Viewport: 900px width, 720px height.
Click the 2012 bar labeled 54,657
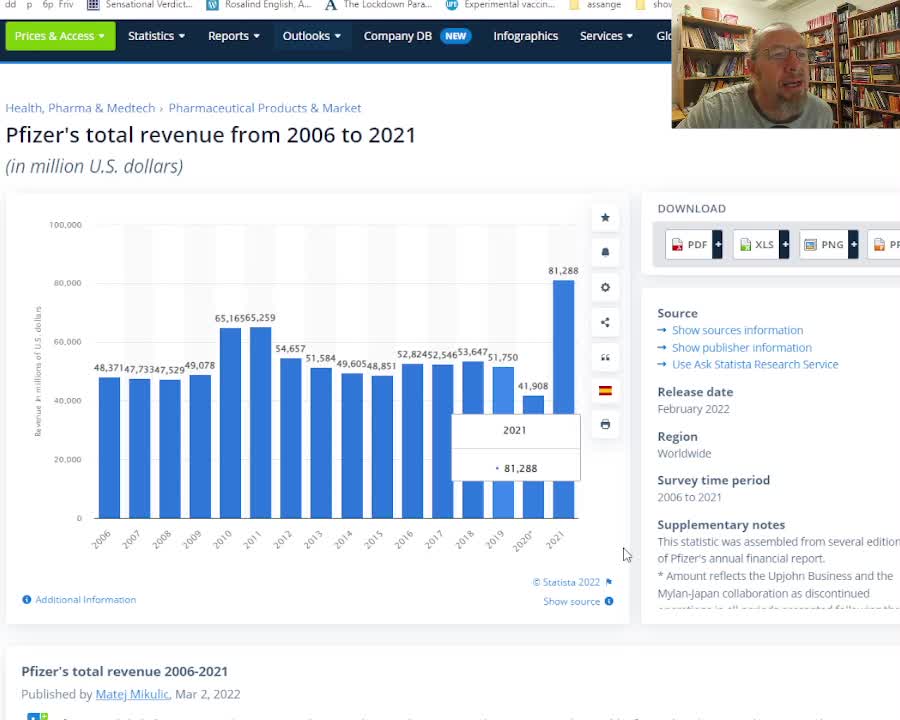[290, 438]
